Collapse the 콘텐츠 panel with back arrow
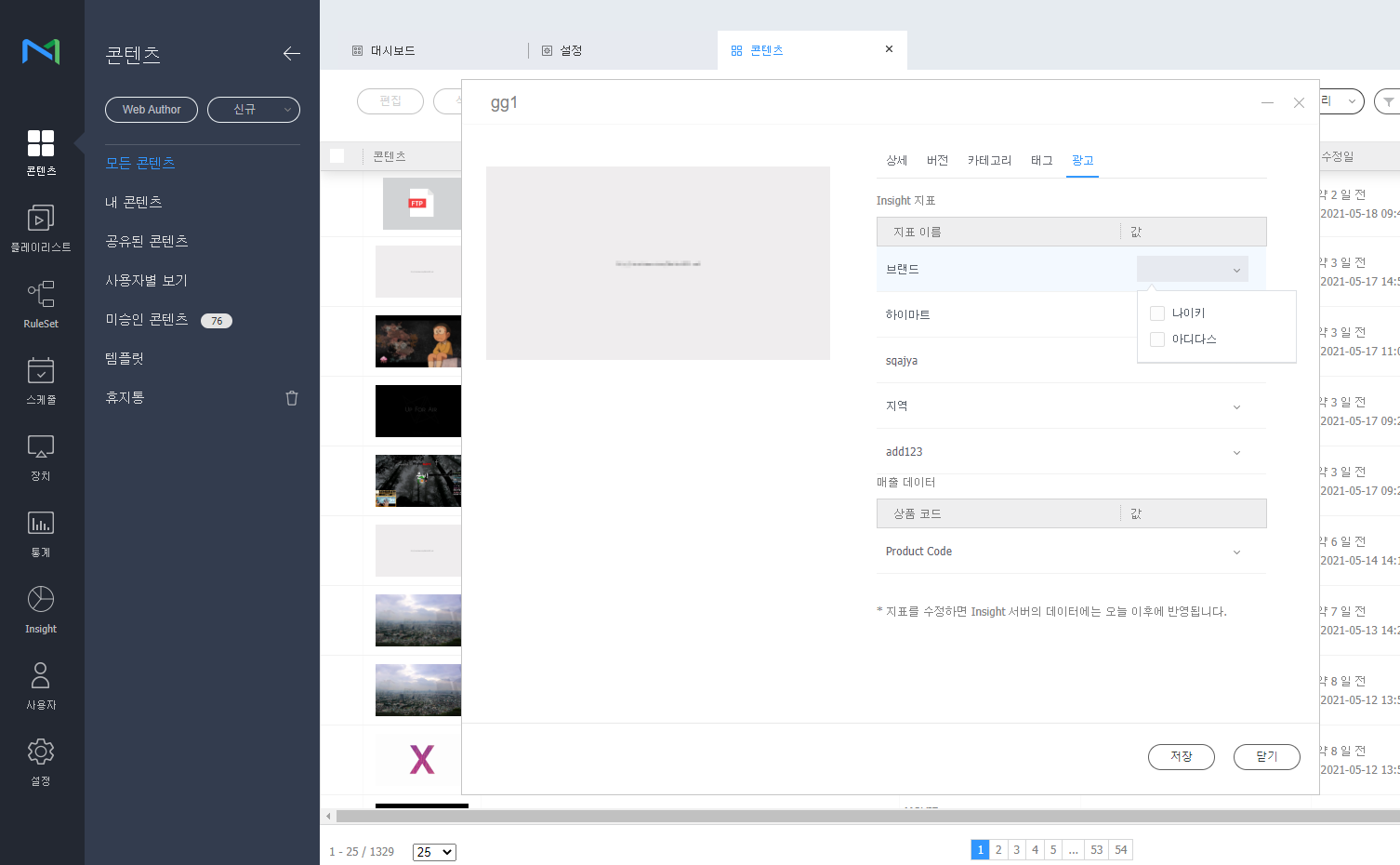The image size is (1400, 865). (292, 54)
